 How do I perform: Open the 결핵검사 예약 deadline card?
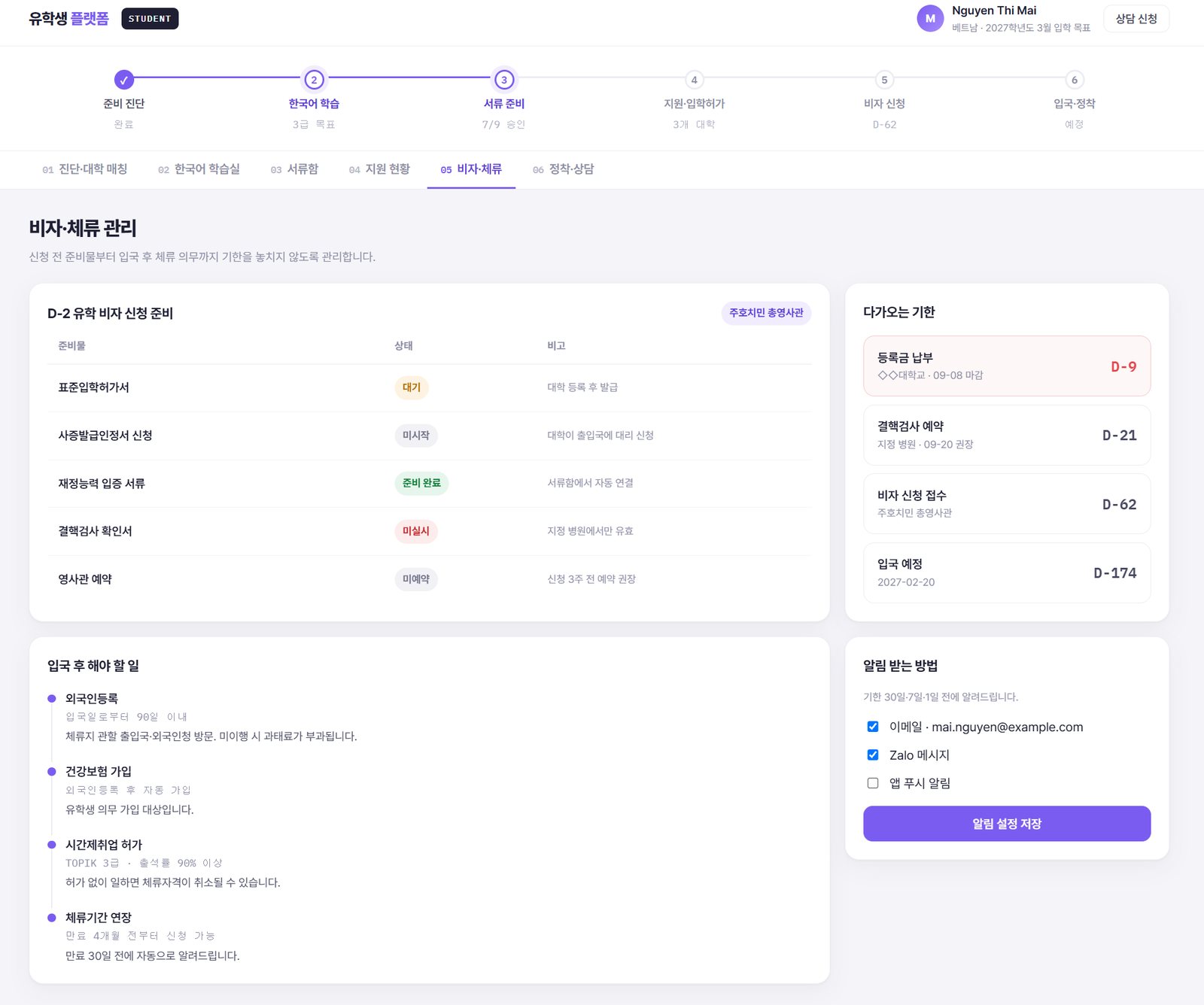(1007, 435)
